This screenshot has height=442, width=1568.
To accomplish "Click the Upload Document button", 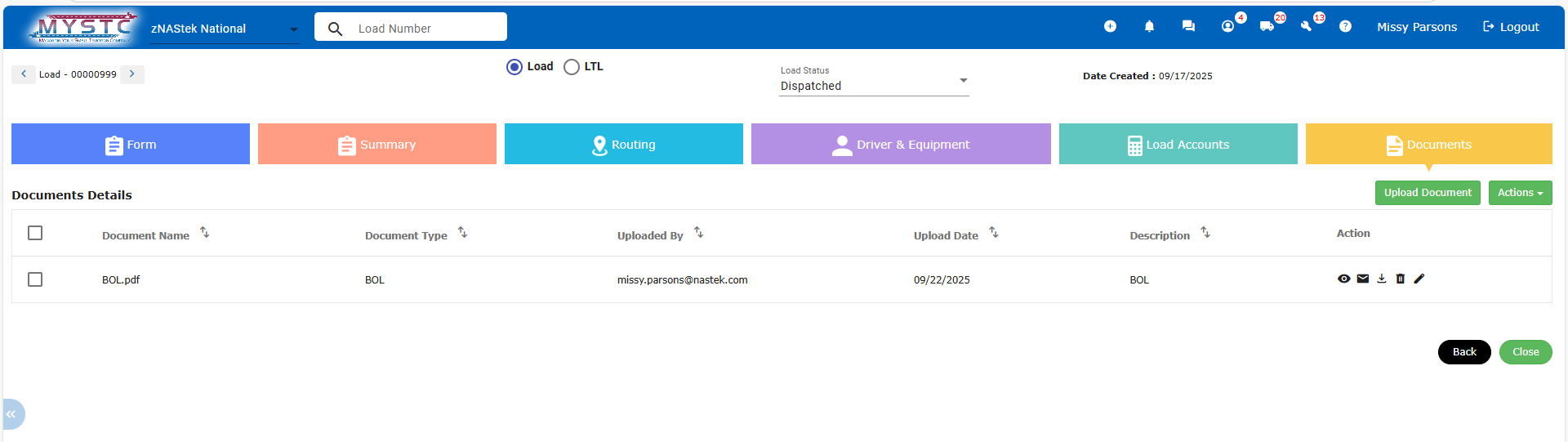I will (x=1427, y=193).
